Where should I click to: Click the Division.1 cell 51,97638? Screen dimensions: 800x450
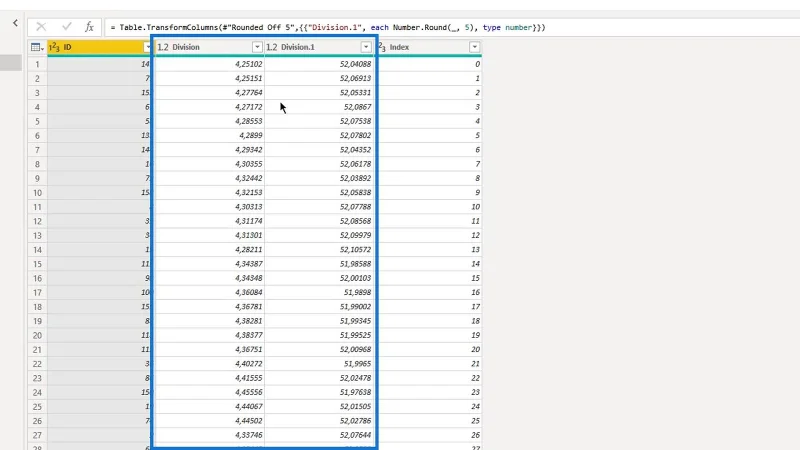(319, 392)
